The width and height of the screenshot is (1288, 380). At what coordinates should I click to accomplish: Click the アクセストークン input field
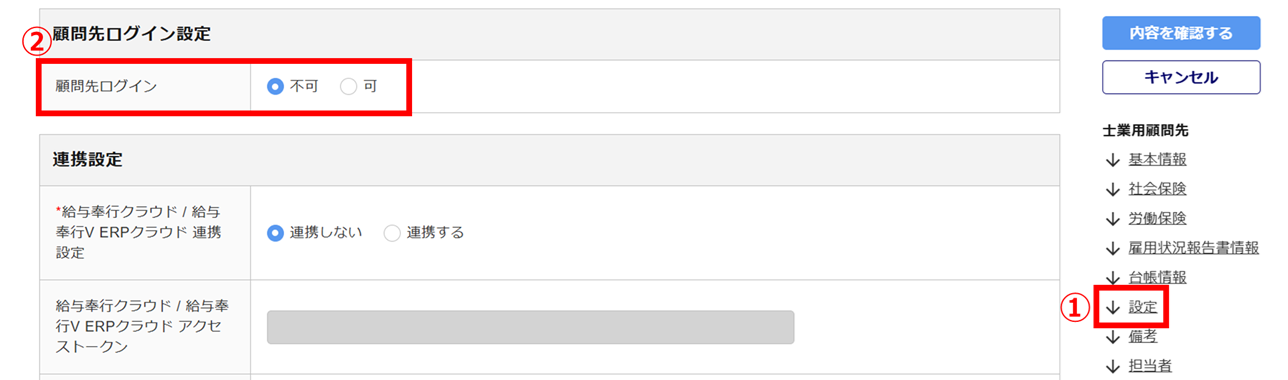[530, 327]
